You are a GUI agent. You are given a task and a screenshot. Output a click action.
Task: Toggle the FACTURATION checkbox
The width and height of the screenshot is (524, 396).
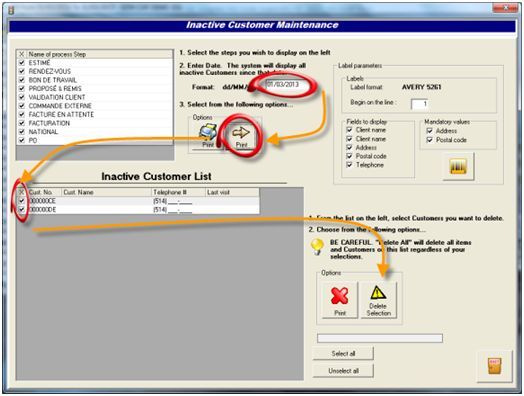[x=22, y=123]
